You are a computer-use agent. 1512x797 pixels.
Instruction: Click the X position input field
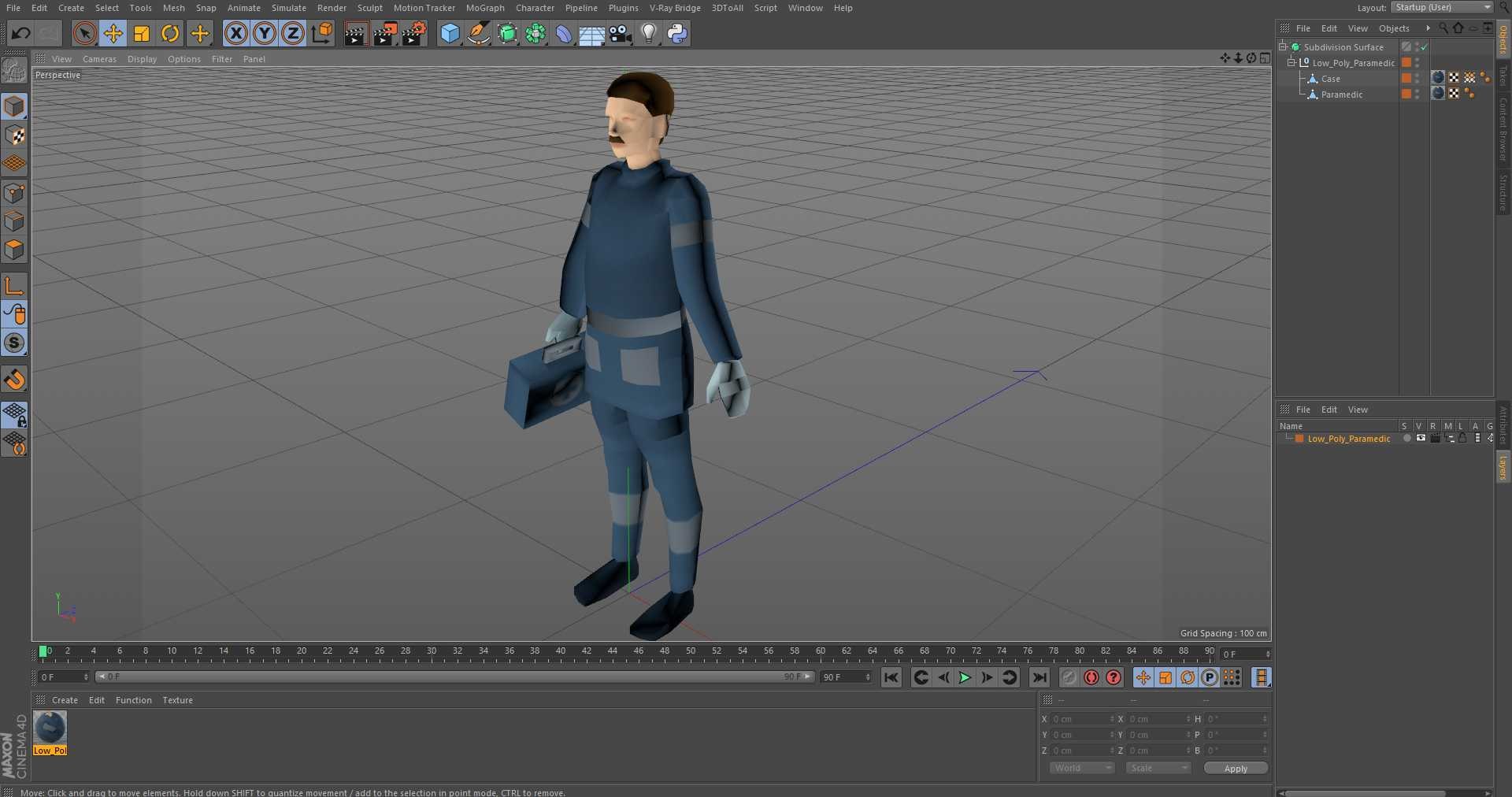(x=1083, y=719)
